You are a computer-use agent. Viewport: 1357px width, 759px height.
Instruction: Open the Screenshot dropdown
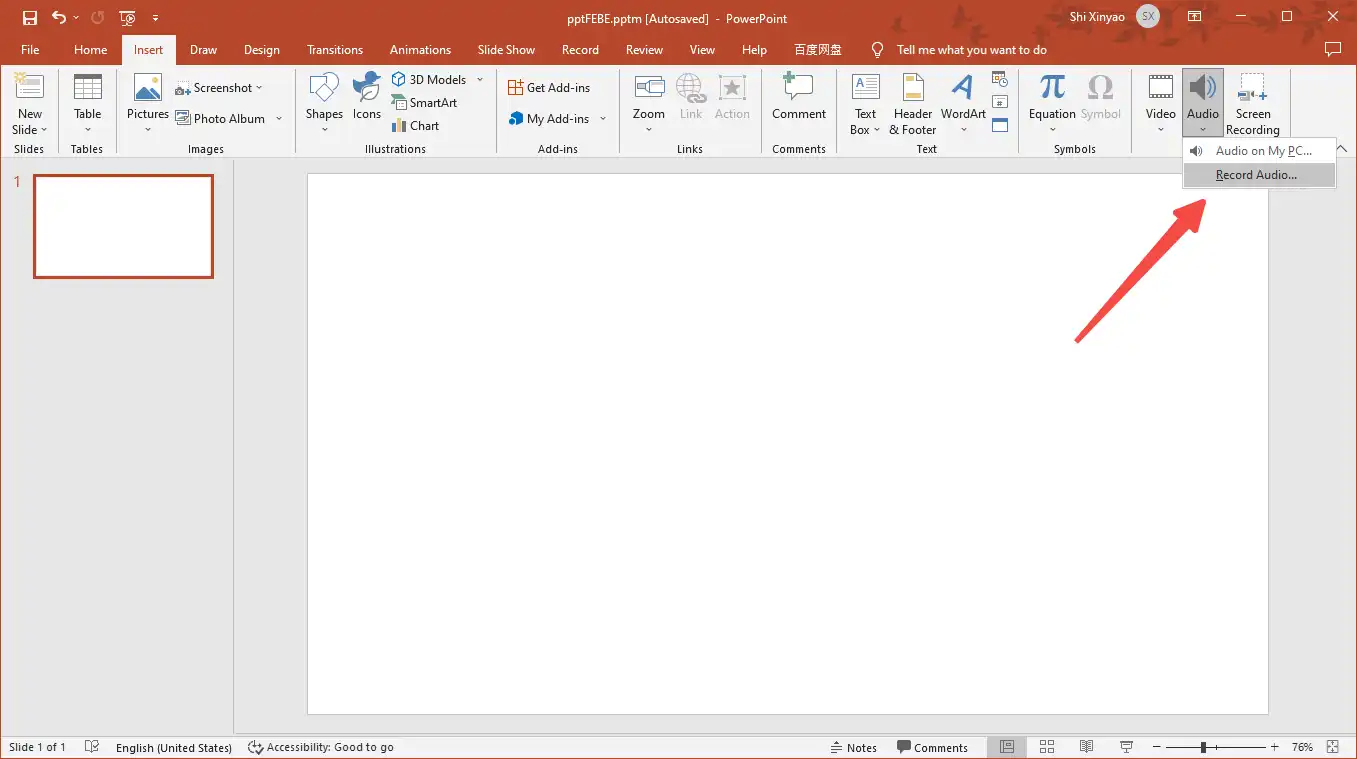[219, 88]
